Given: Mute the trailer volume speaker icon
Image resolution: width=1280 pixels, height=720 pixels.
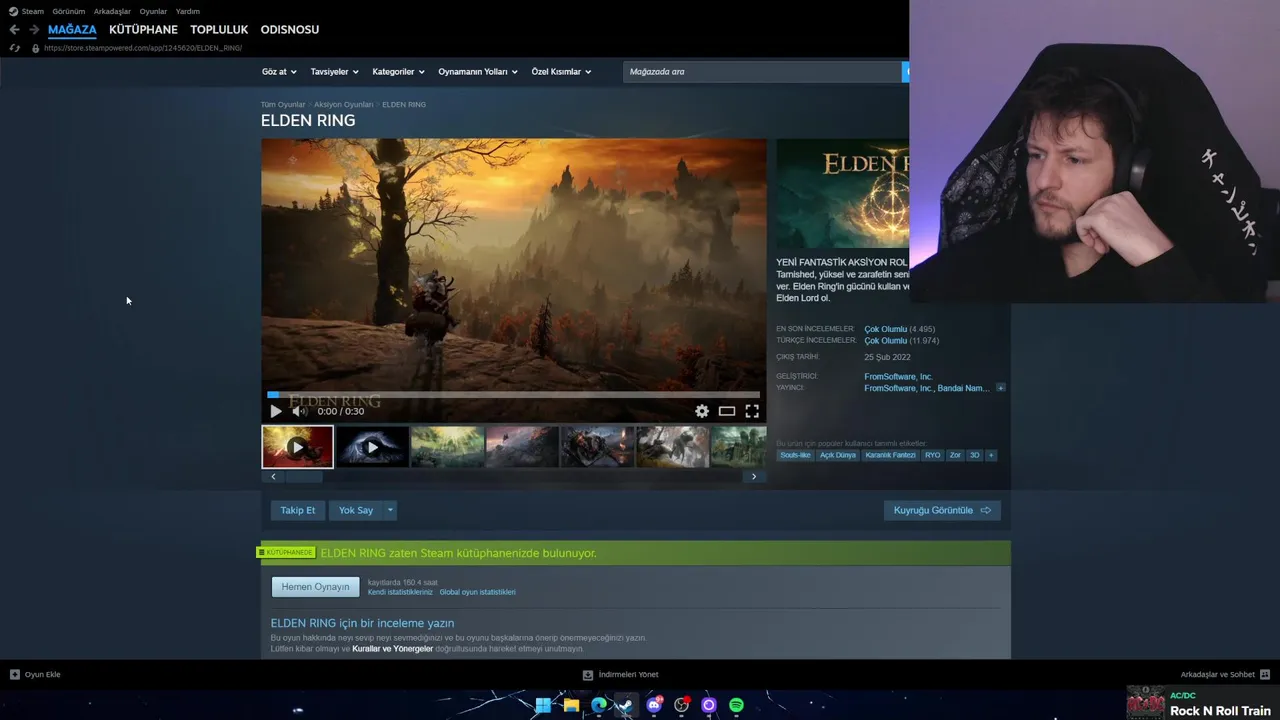Looking at the screenshot, I should (298, 411).
